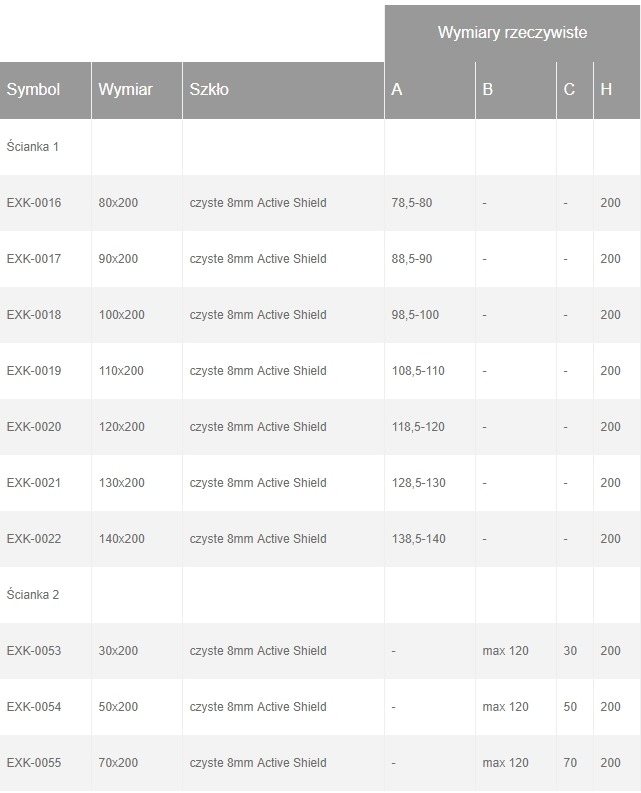Viewport: 641px width, 793px height.
Task: Click the 78,5-80 value in column A
Action: [x=412, y=203]
